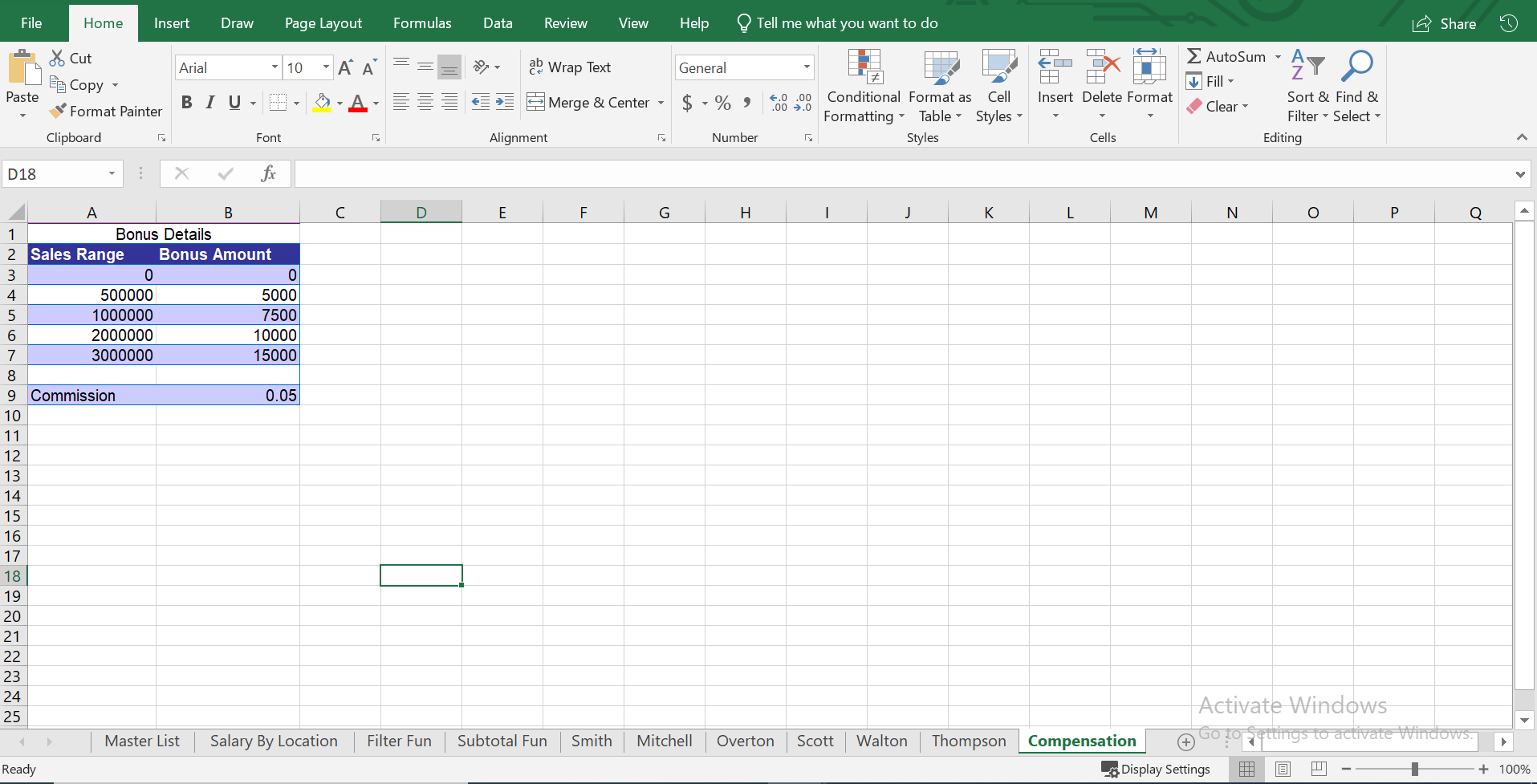Apply Comma Style format

click(x=747, y=103)
